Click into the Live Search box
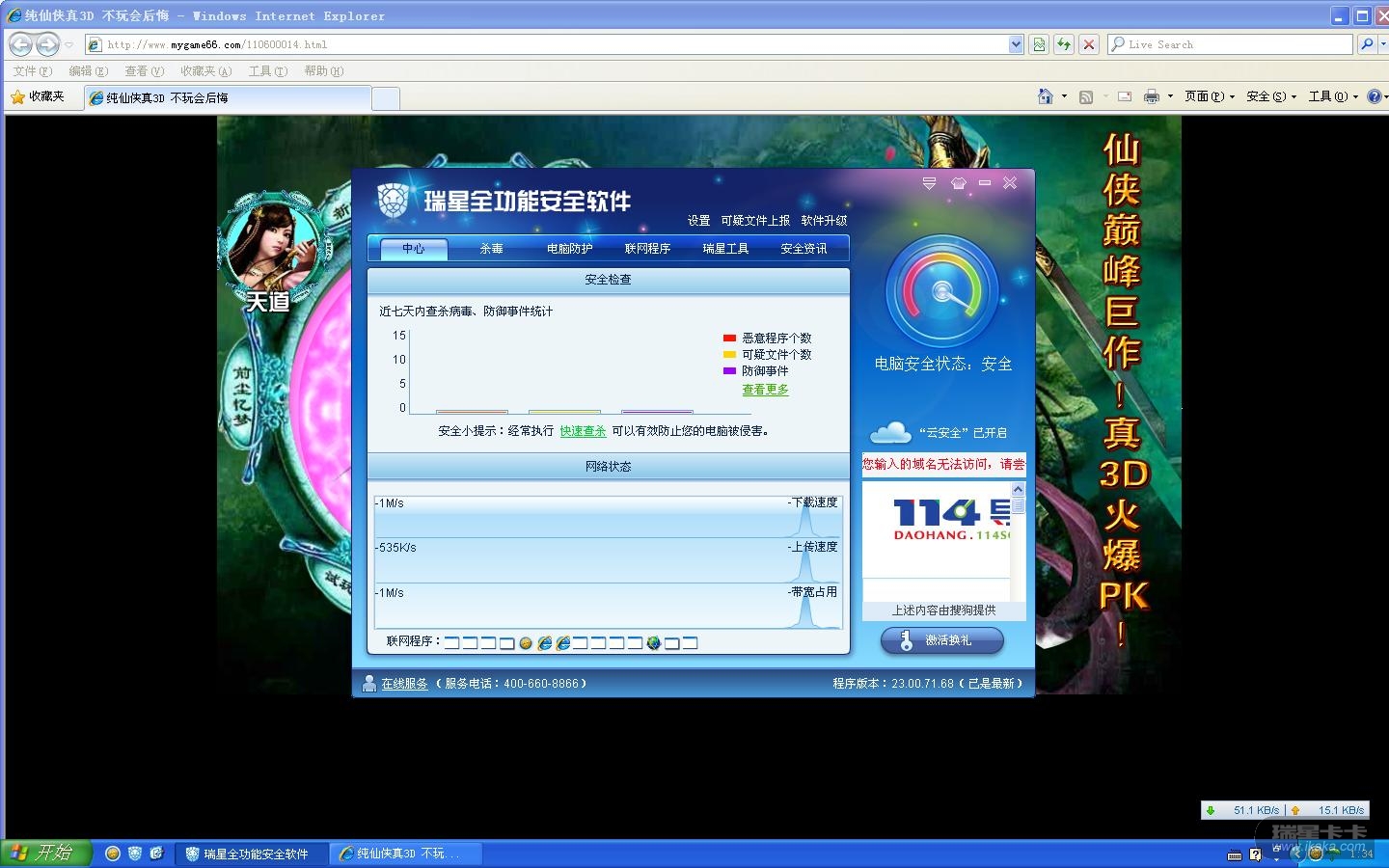1389x868 pixels. click(1230, 44)
